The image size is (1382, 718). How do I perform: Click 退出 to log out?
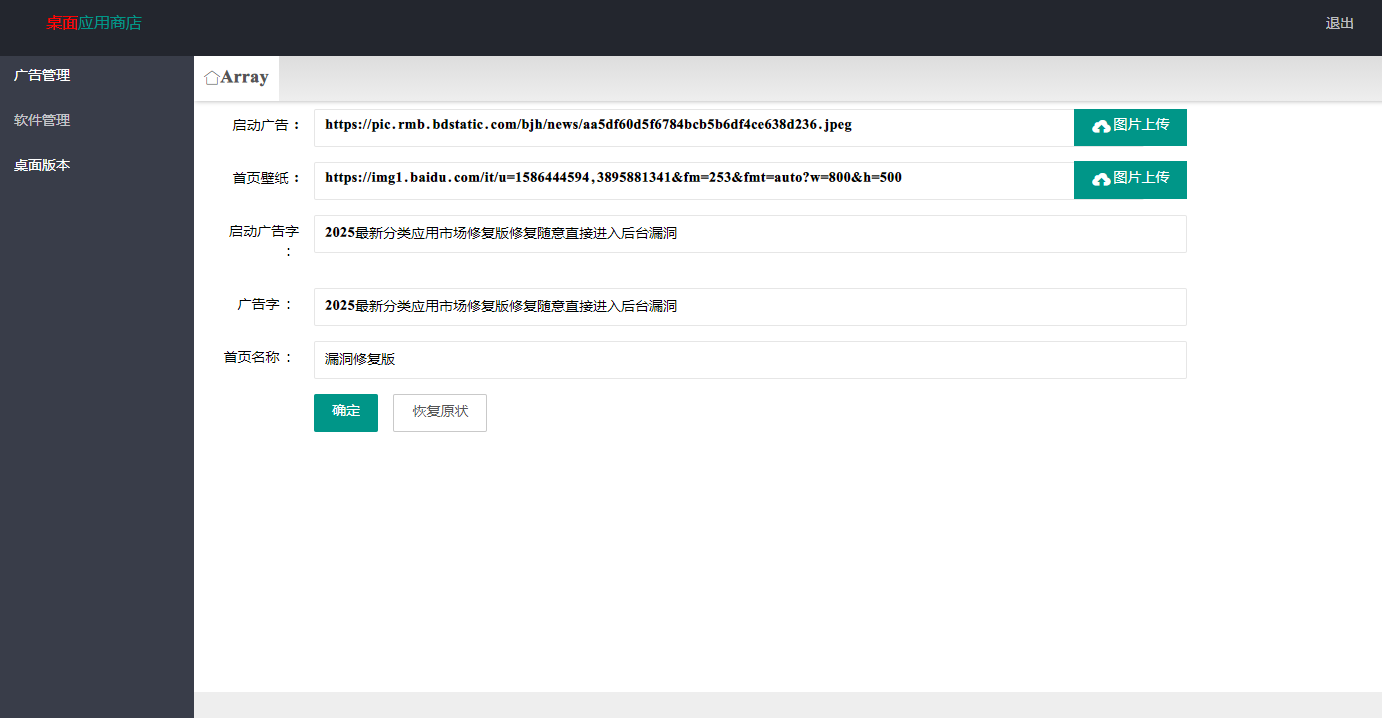(x=1339, y=23)
